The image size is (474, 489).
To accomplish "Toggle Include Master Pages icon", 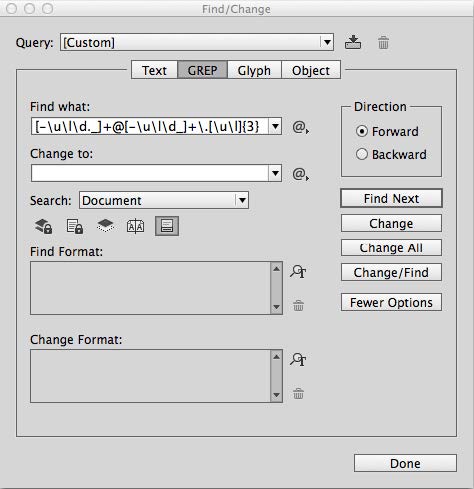I will coord(136,227).
